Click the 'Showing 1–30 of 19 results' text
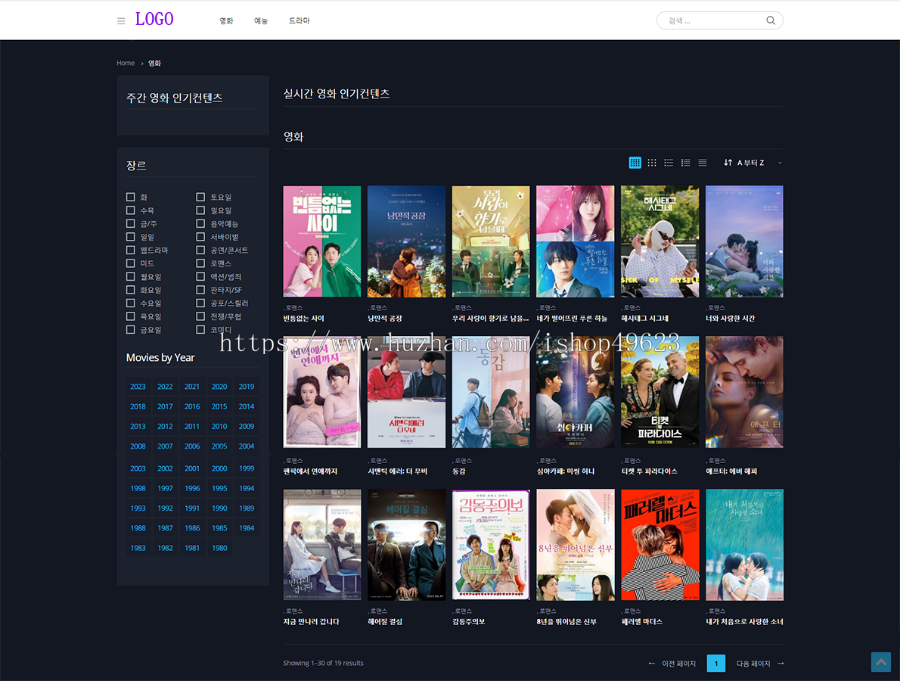 pyautogui.click(x=323, y=663)
